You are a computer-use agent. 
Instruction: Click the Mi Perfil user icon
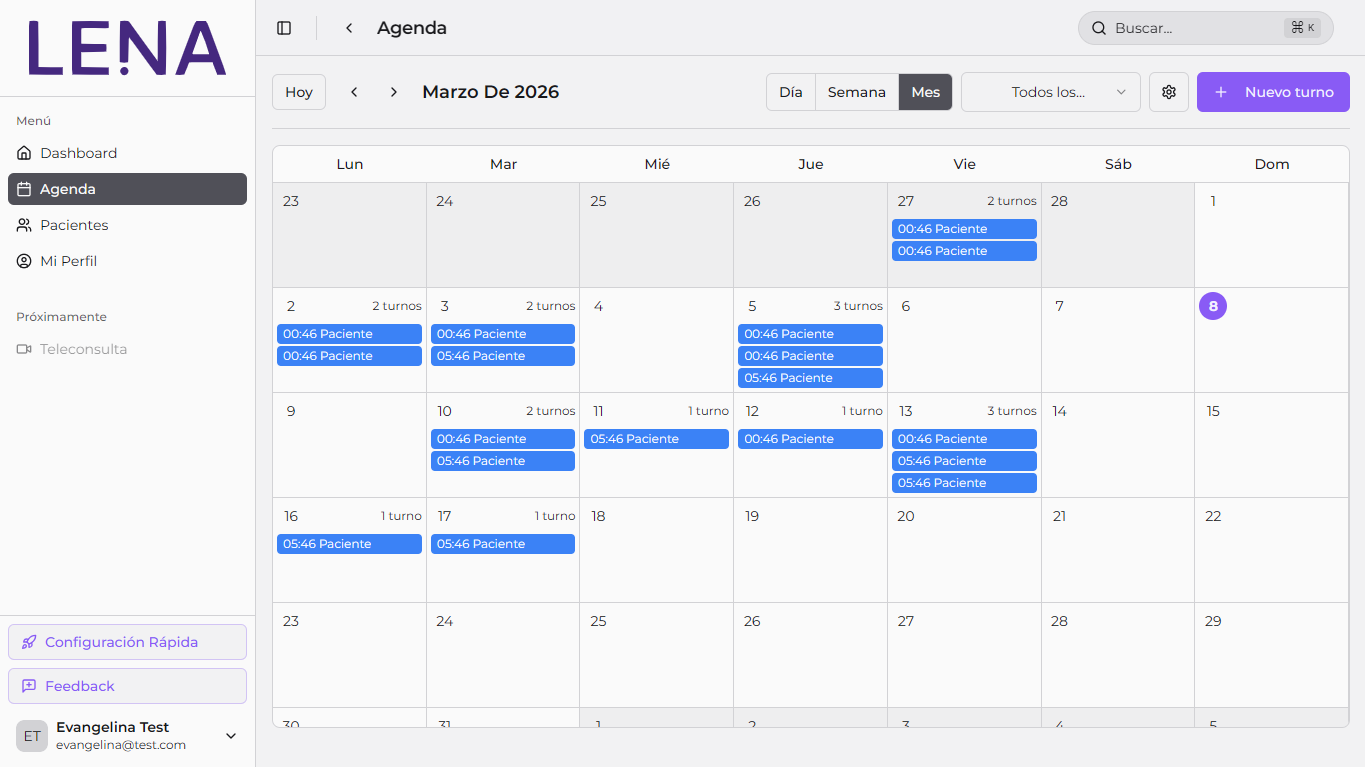coord(24,261)
